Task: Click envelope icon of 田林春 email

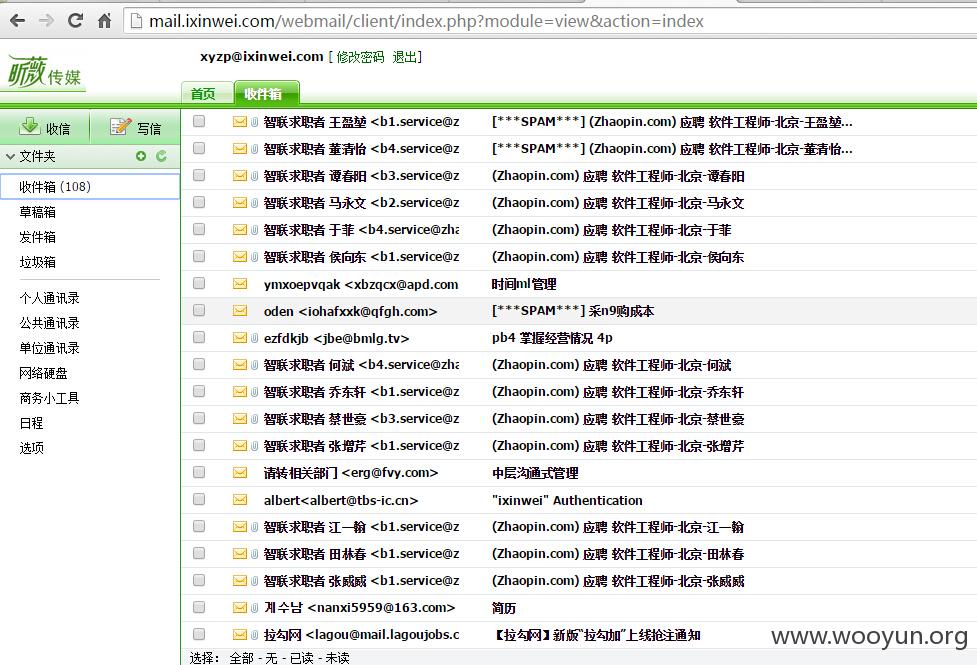Action: coord(240,553)
